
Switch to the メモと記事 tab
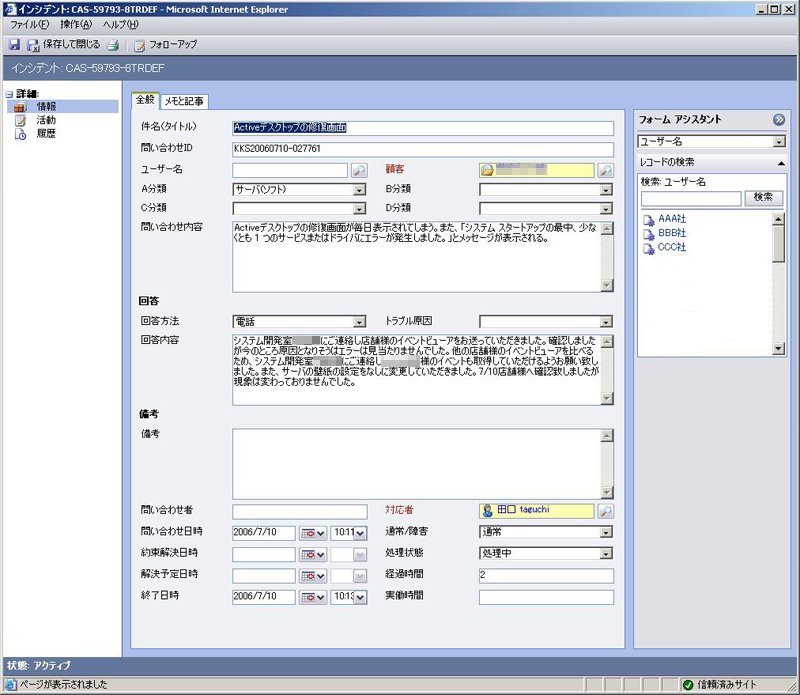click(184, 102)
